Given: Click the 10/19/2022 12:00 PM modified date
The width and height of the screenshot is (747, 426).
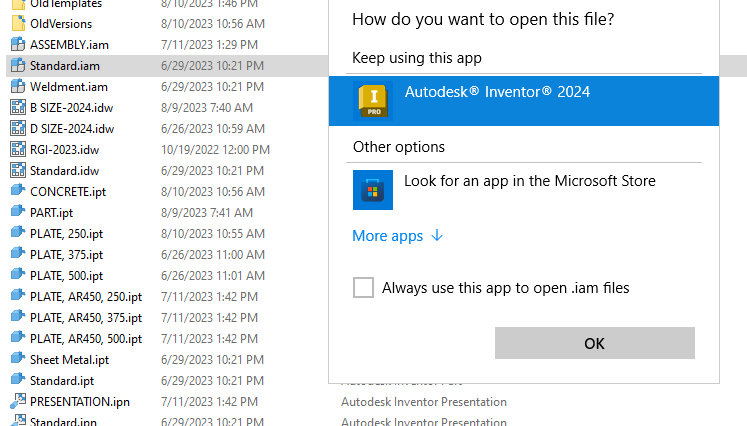Looking at the screenshot, I should coord(215,150).
